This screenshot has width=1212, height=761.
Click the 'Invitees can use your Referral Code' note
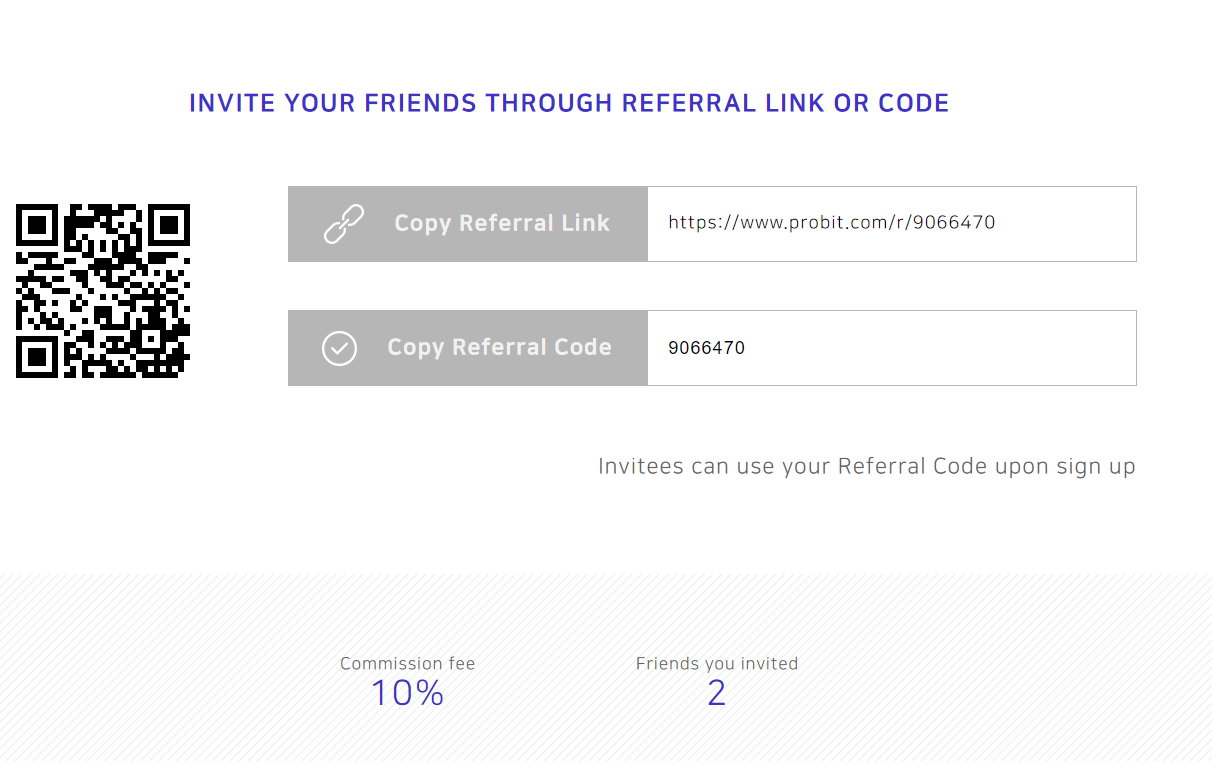tap(866, 466)
